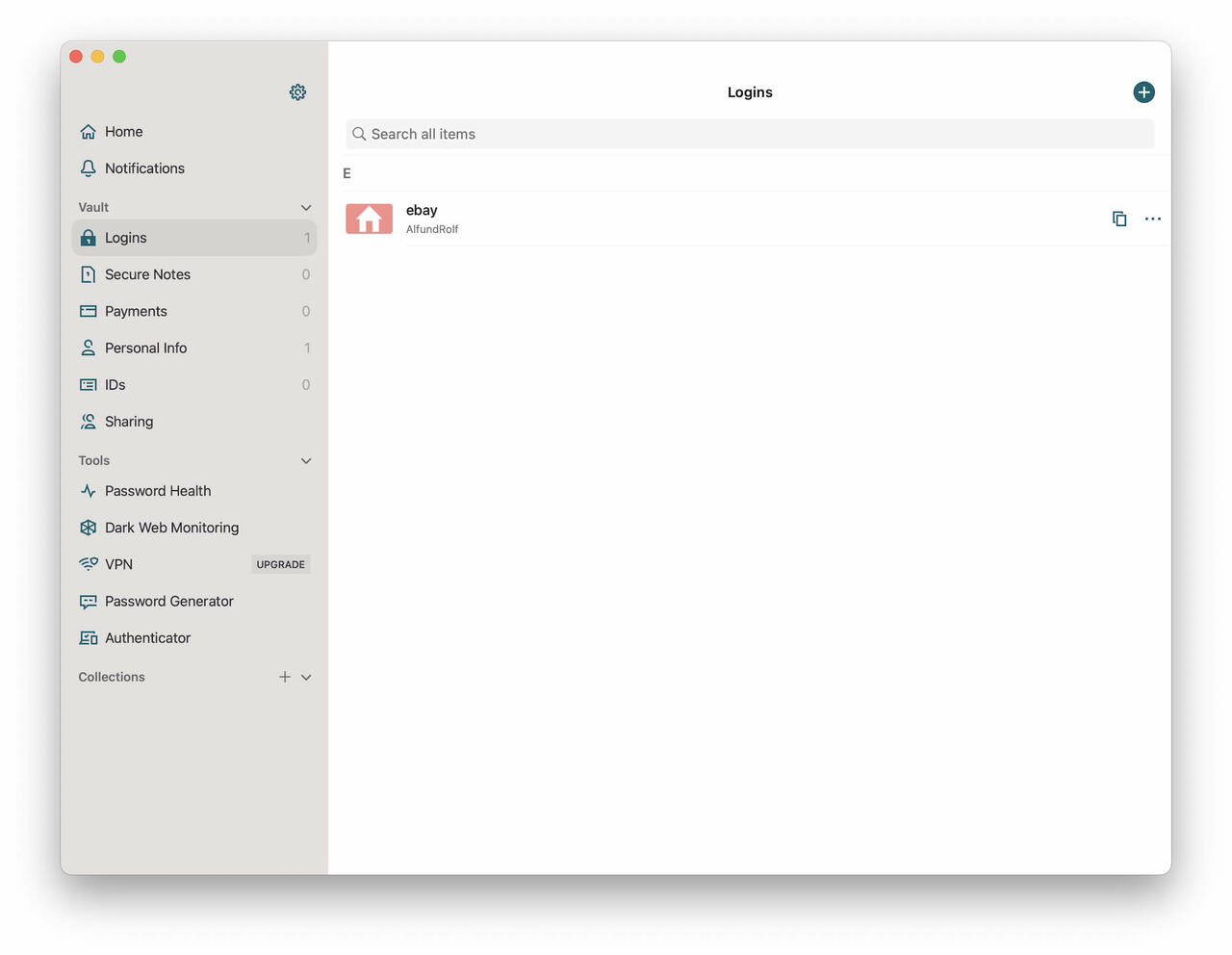This screenshot has width=1232, height=955.
Task: Open Dark Web Monitoring
Action: [194, 528]
